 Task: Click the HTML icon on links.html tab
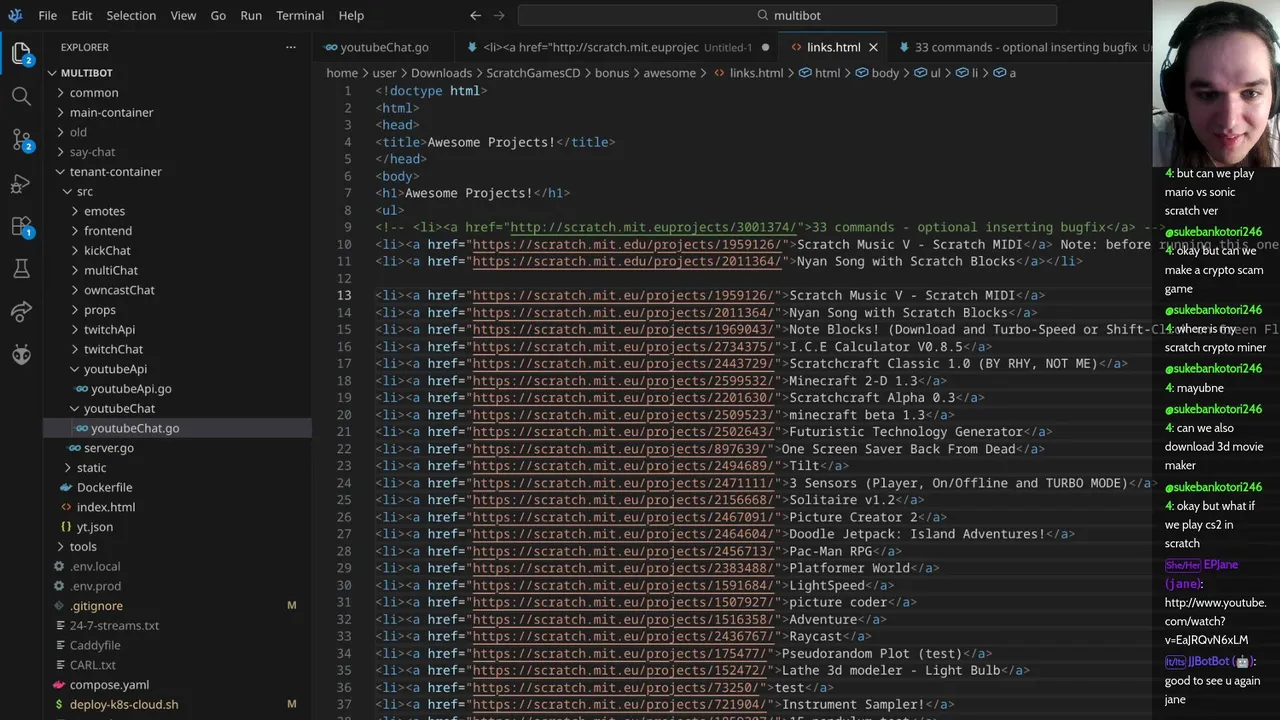tap(797, 47)
